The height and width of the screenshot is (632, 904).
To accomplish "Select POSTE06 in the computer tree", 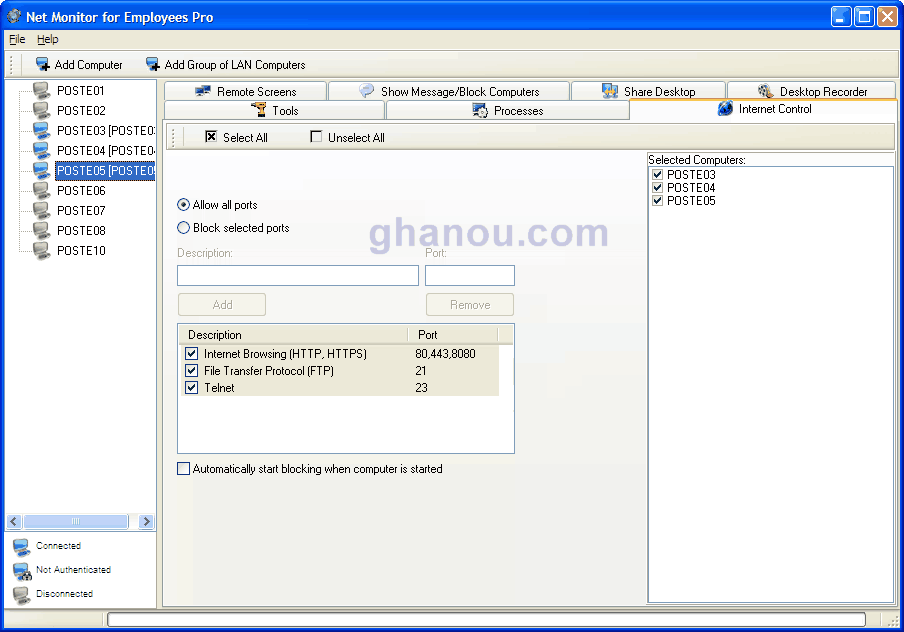I will click(81, 191).
